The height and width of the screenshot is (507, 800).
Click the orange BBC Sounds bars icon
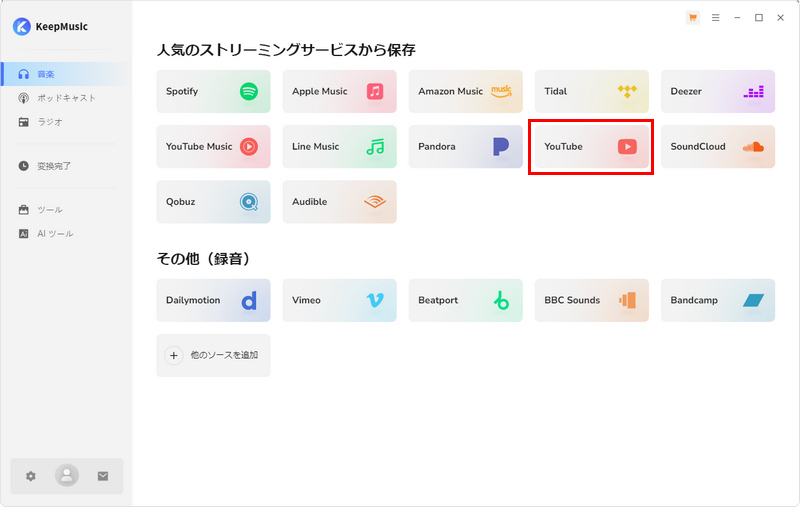pos(628,300)
